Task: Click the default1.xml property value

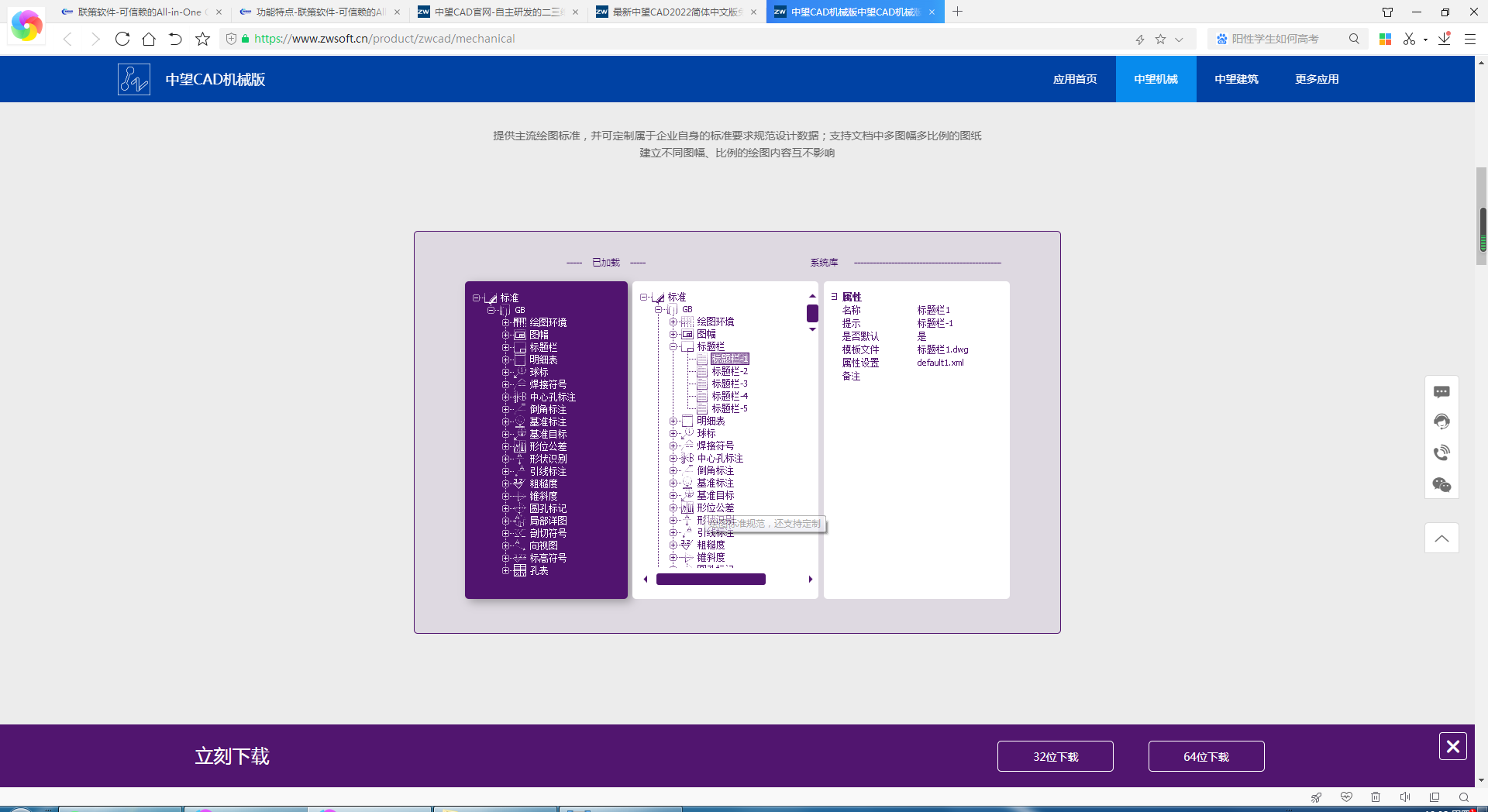Action: (940, 363)
